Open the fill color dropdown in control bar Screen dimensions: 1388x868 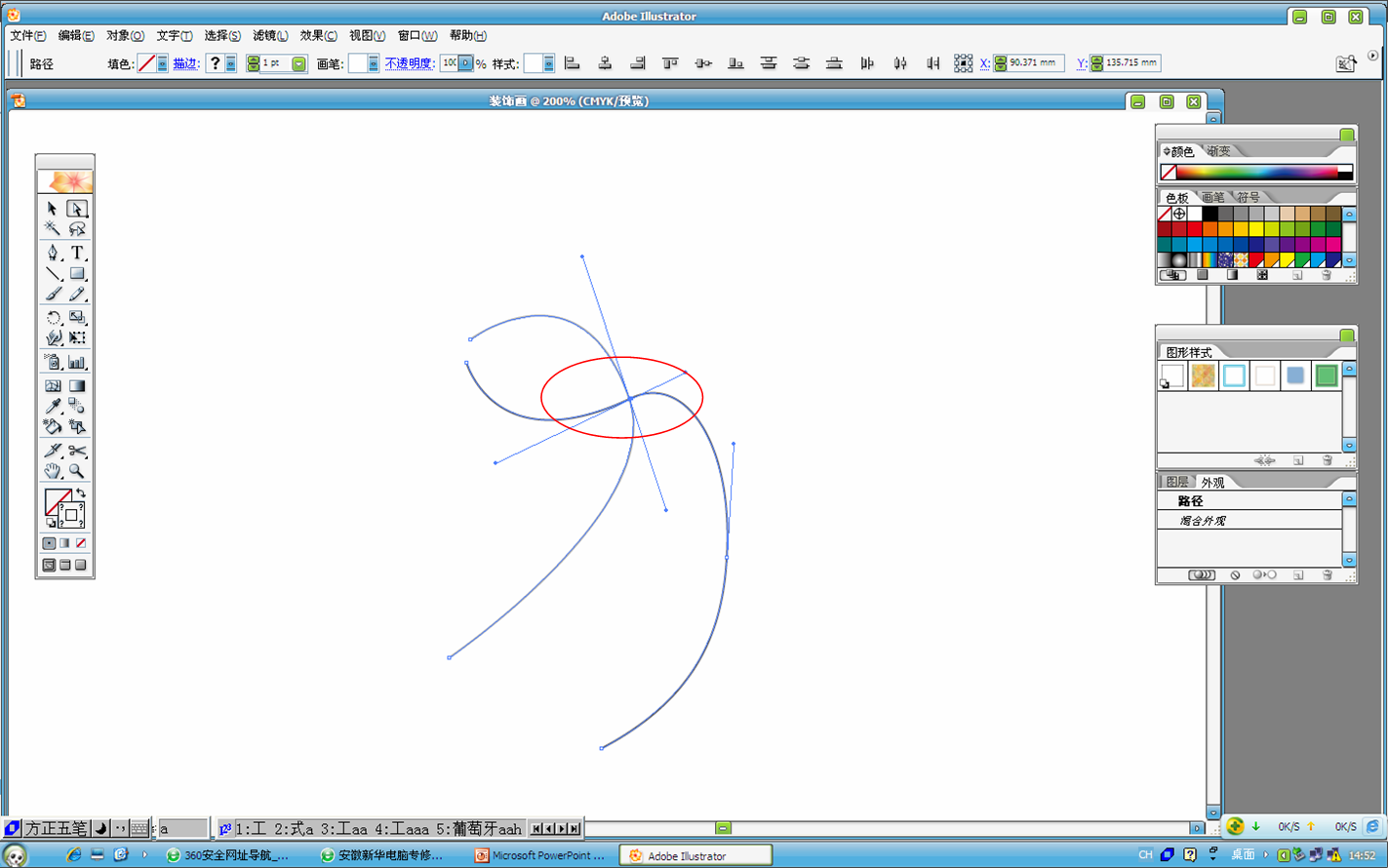[x=162, y=63]
